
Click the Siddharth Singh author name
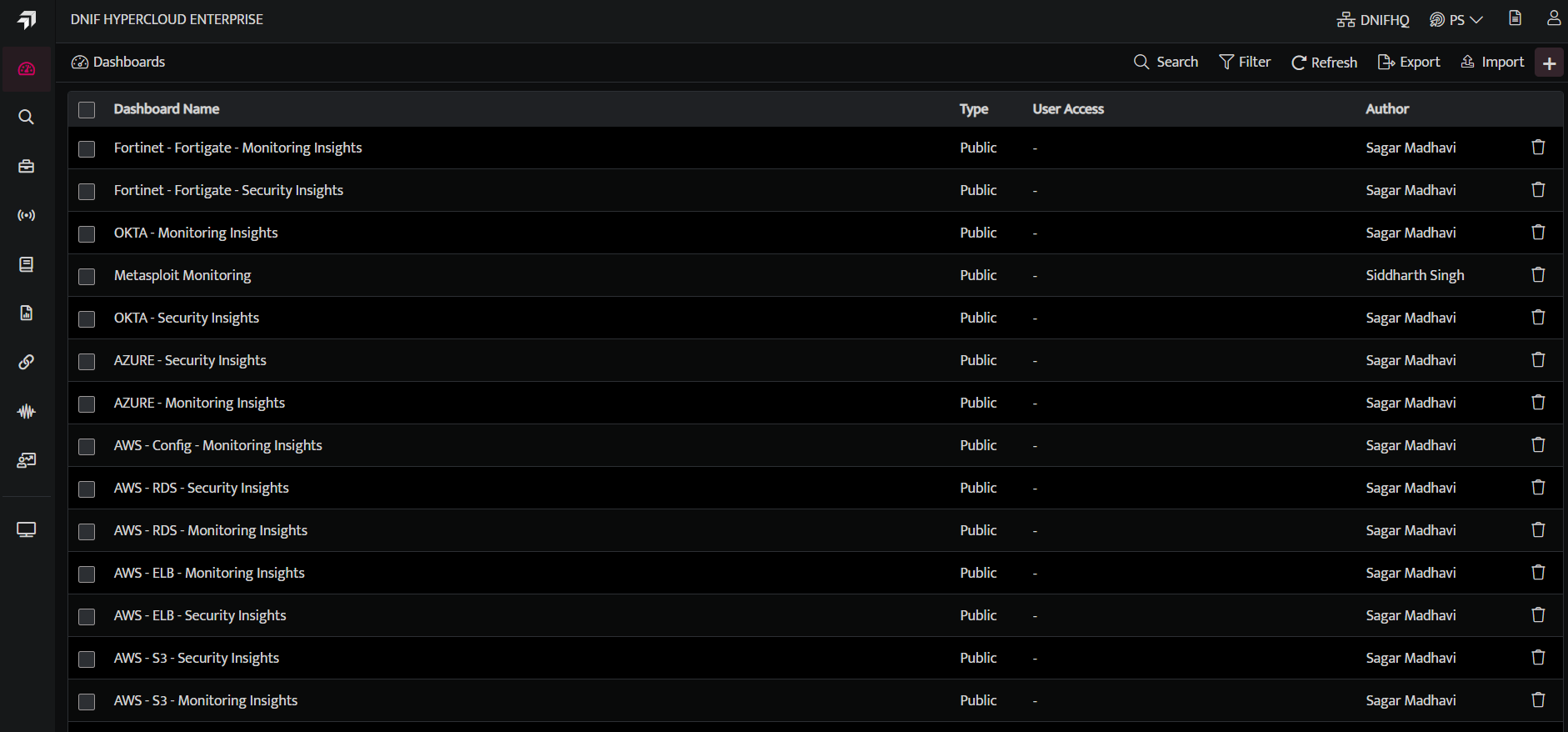click(1415, 275)
